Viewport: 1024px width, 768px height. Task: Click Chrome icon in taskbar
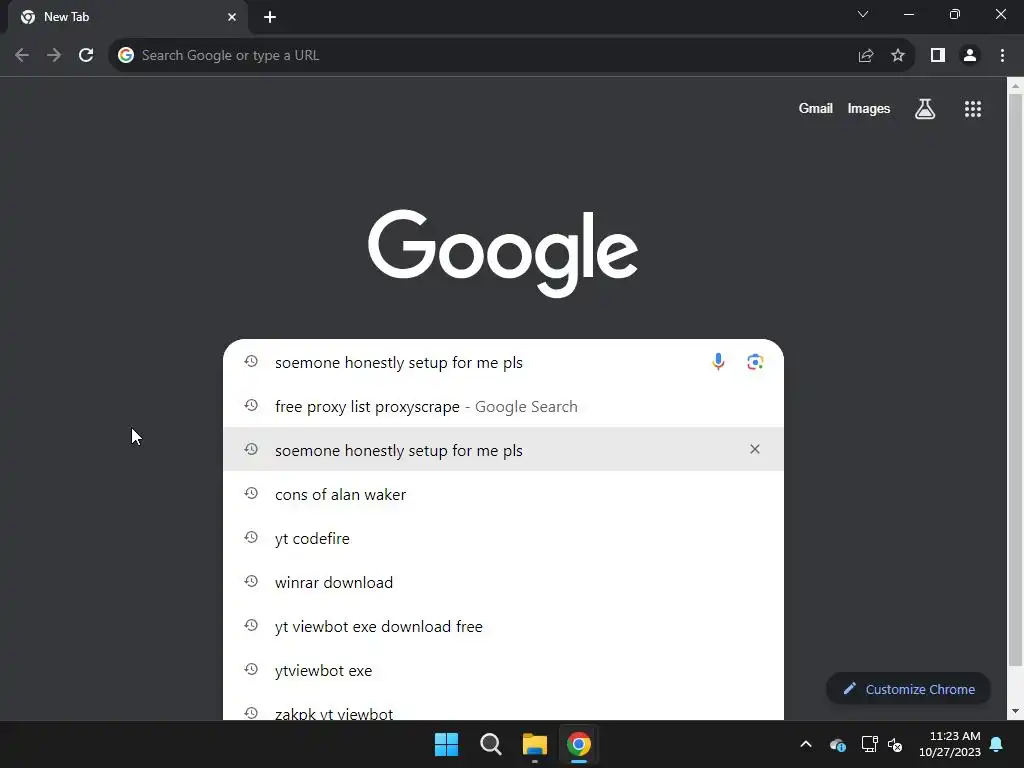[x=579, y=744]
